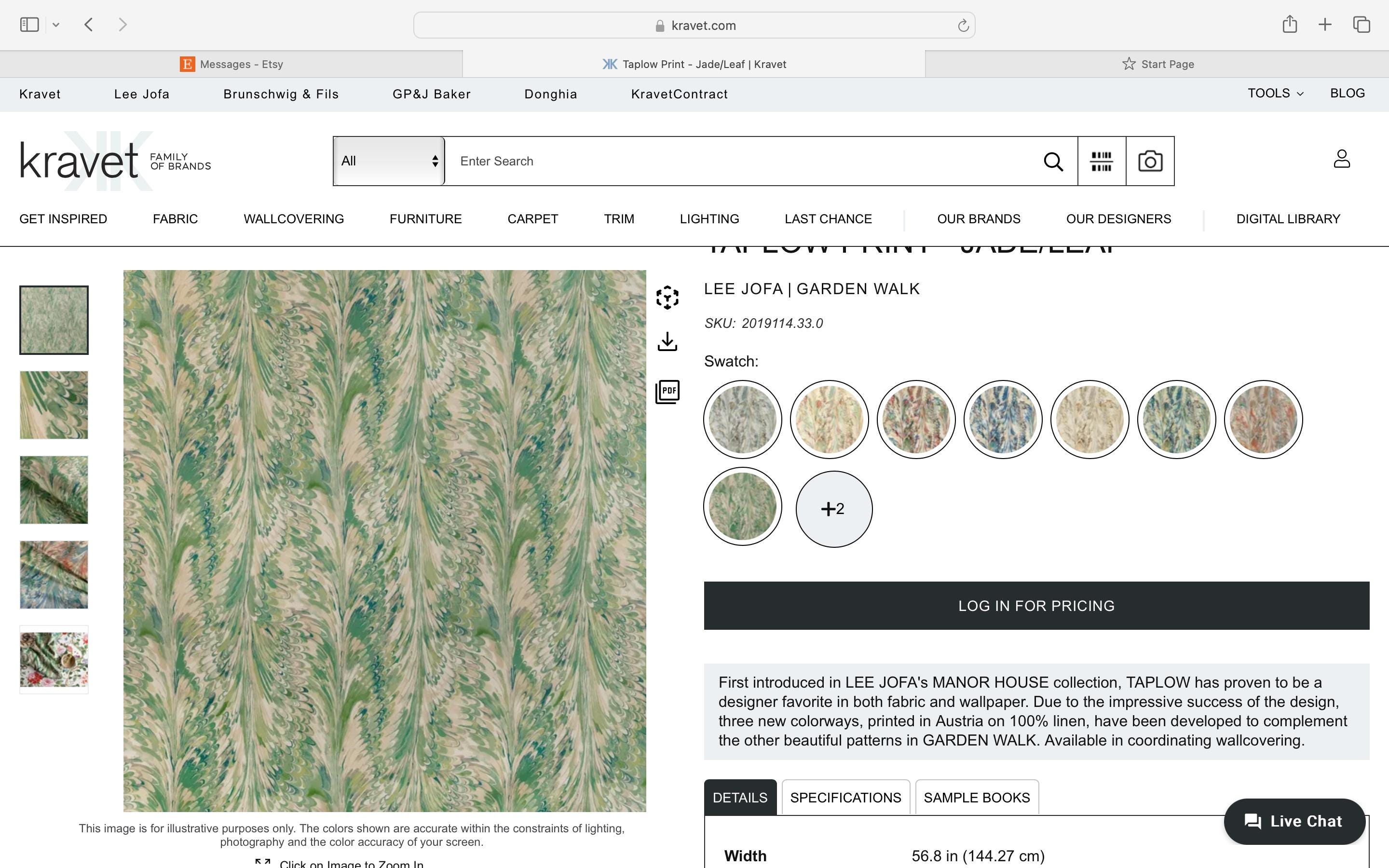Open the All category search dropdown

point(389,162)
